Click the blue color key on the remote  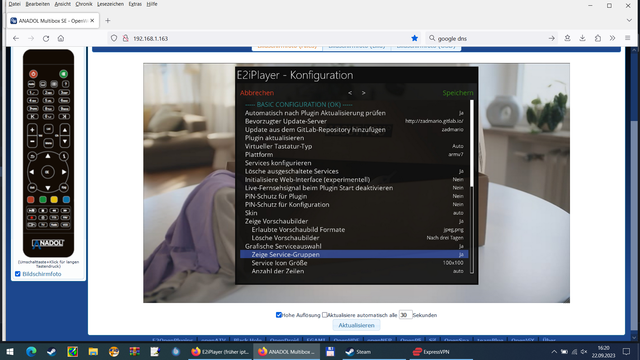[x=66, y=200]
